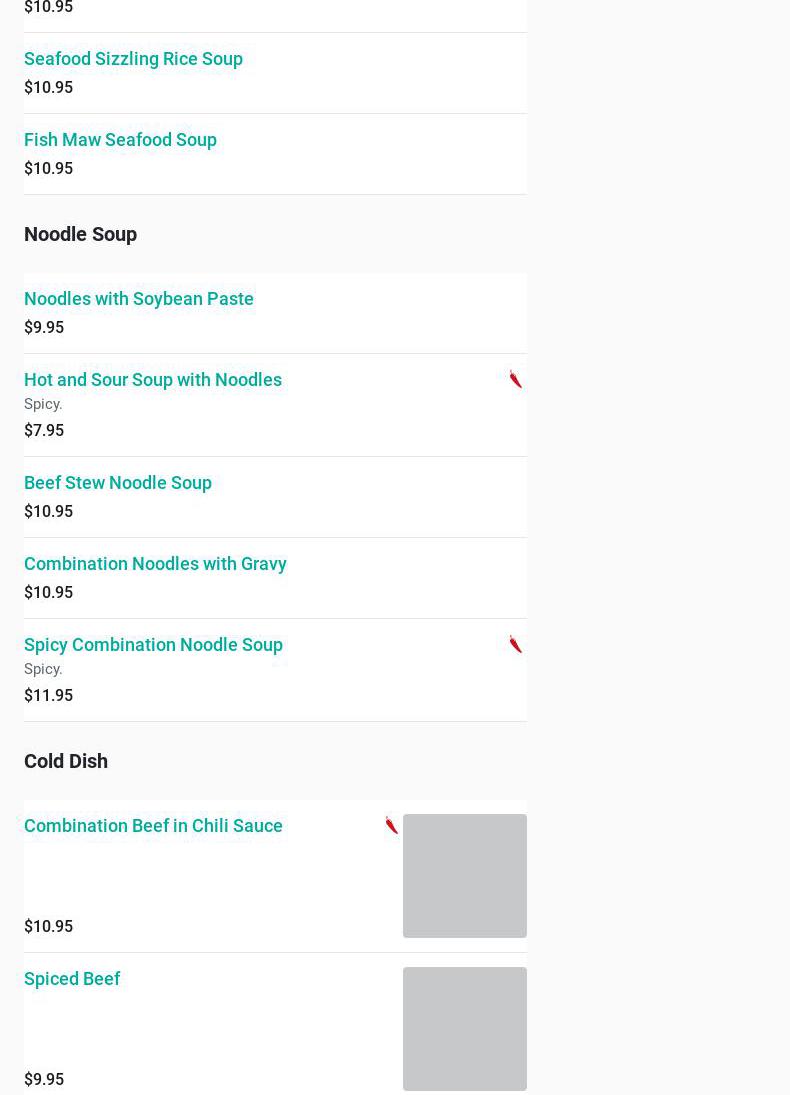
Task: Click the $9.95 price under Noodles with Soybean Paste
Action: [x=44, y=327]
